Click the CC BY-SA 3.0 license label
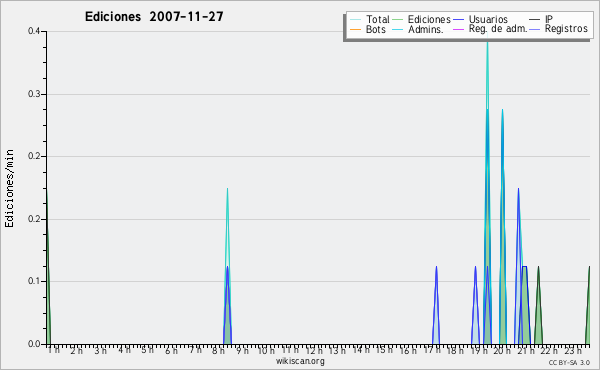Screen dimensions: 600x370 (x=569, y=363)
